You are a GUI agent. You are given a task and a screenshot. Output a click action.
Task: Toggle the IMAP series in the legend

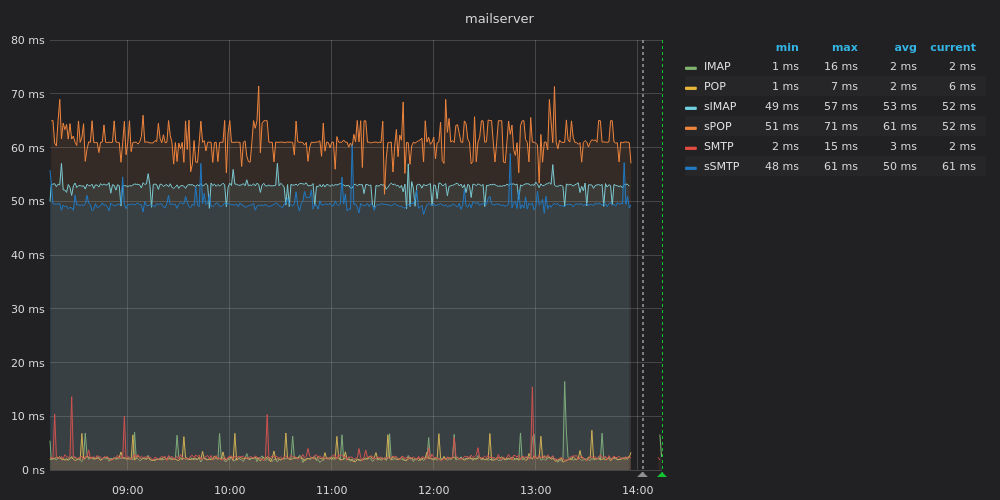[x=717, y=66]
